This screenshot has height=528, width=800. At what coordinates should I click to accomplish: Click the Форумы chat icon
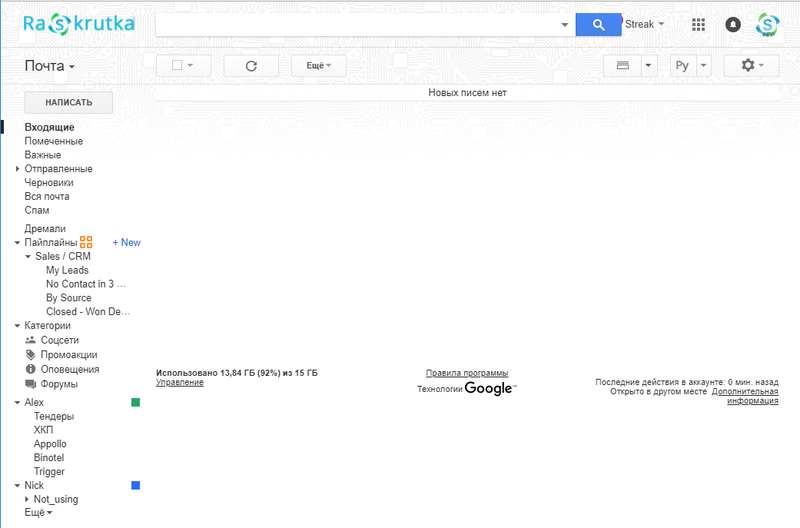tap(31, 384)
